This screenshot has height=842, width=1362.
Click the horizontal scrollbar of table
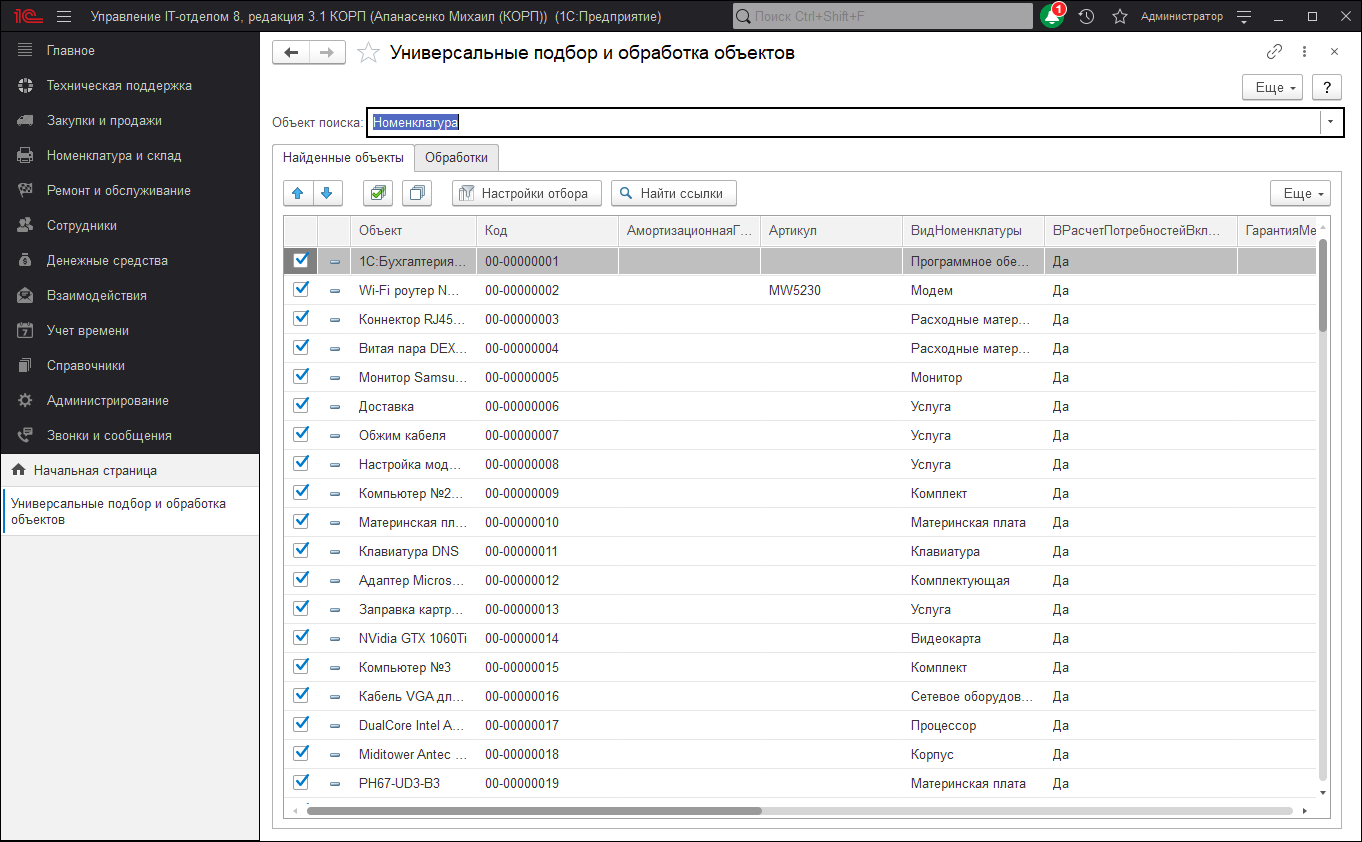tap(534, 811)
